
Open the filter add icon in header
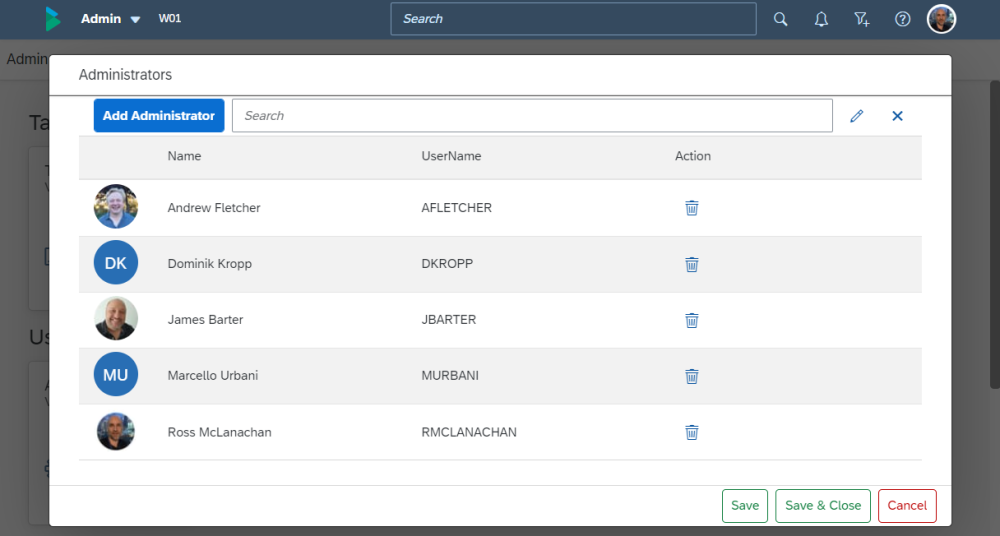(x=861, y=19)
